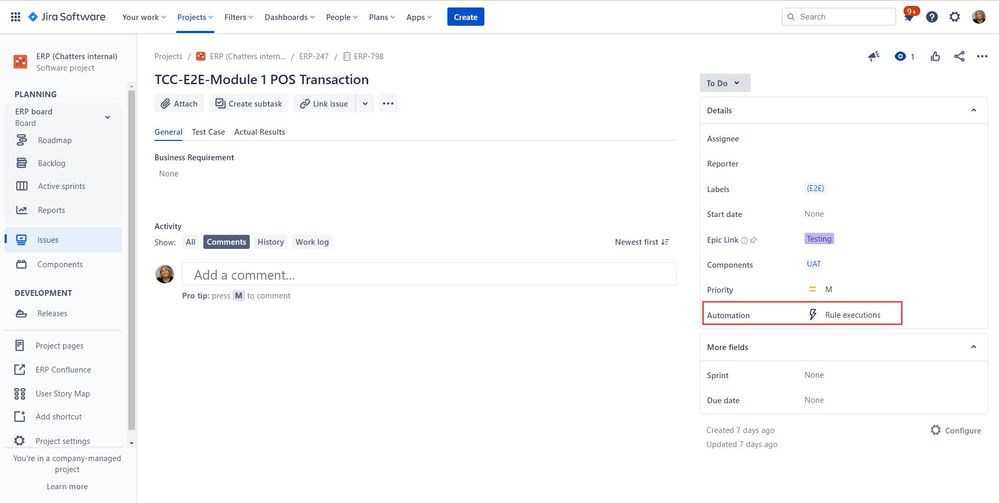The image size is (999, 503).
Task: Click the Add a comment field
Action: 429,275
